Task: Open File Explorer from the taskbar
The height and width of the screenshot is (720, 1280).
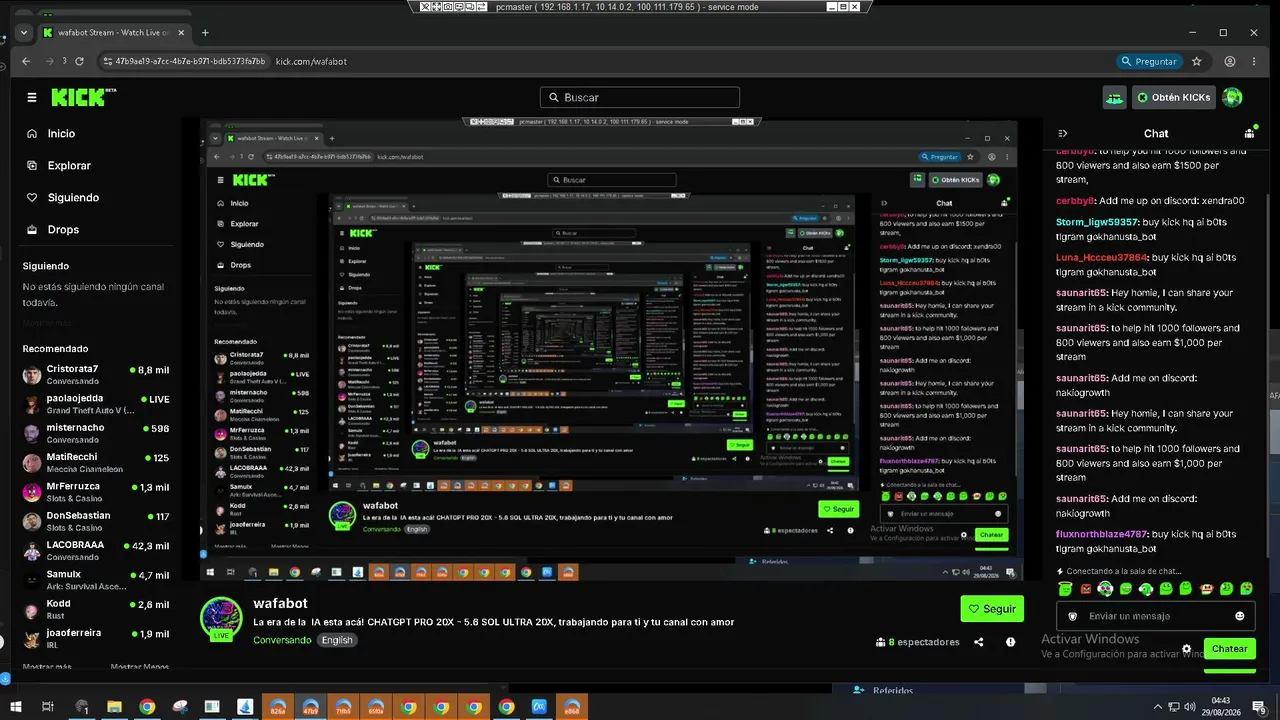Action: point(114,707)
